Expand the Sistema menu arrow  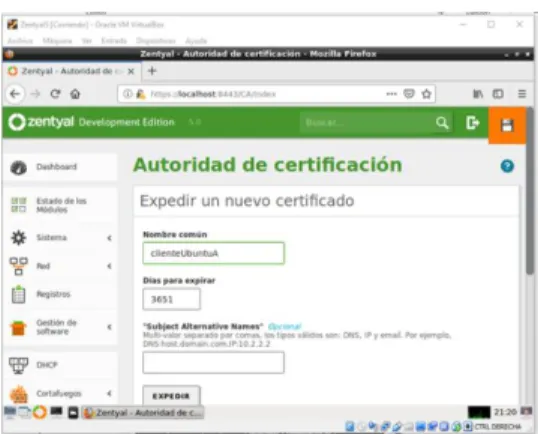point(109,238)
